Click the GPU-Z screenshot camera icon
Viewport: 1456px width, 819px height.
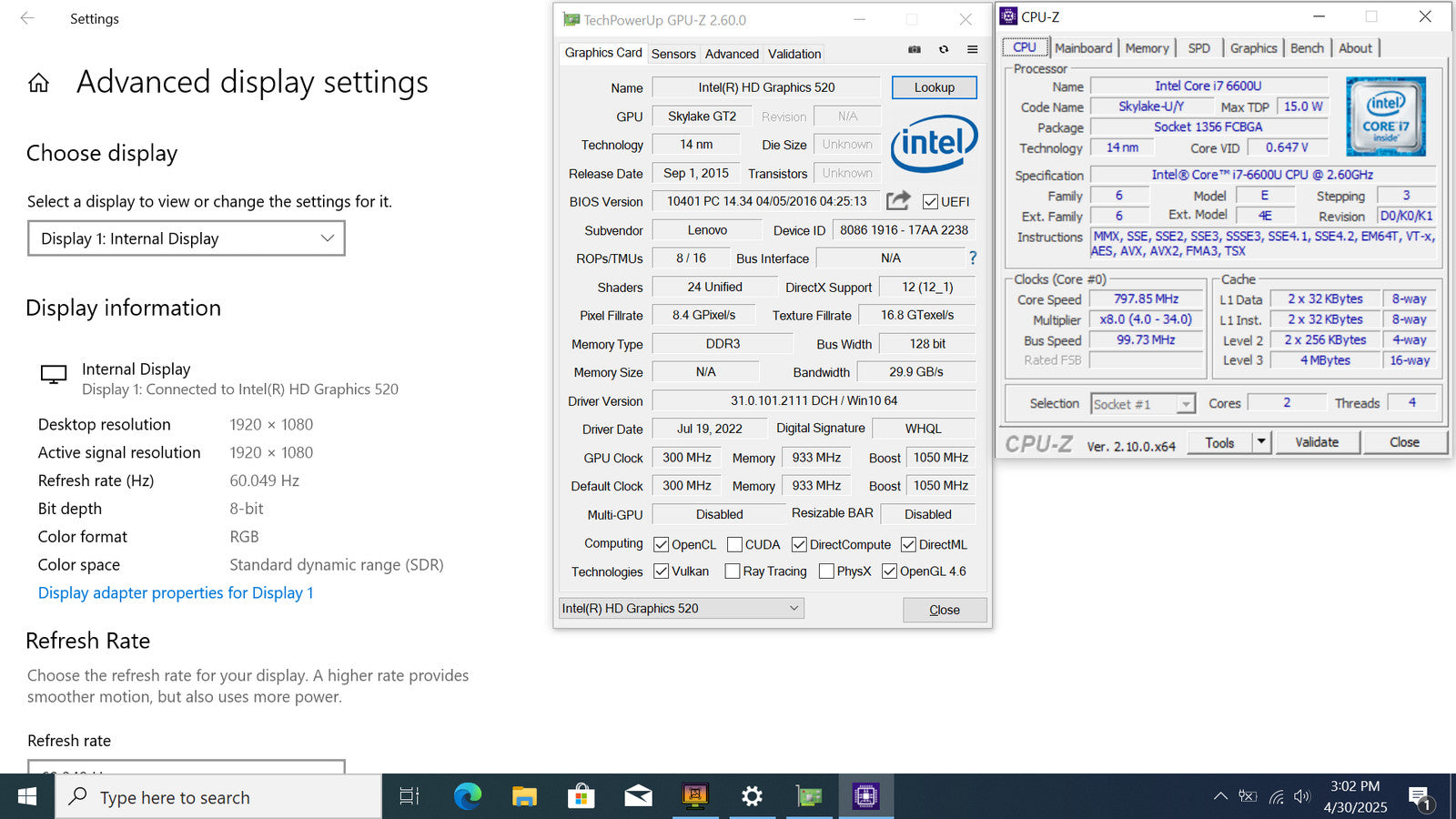[x=915, y=50]
